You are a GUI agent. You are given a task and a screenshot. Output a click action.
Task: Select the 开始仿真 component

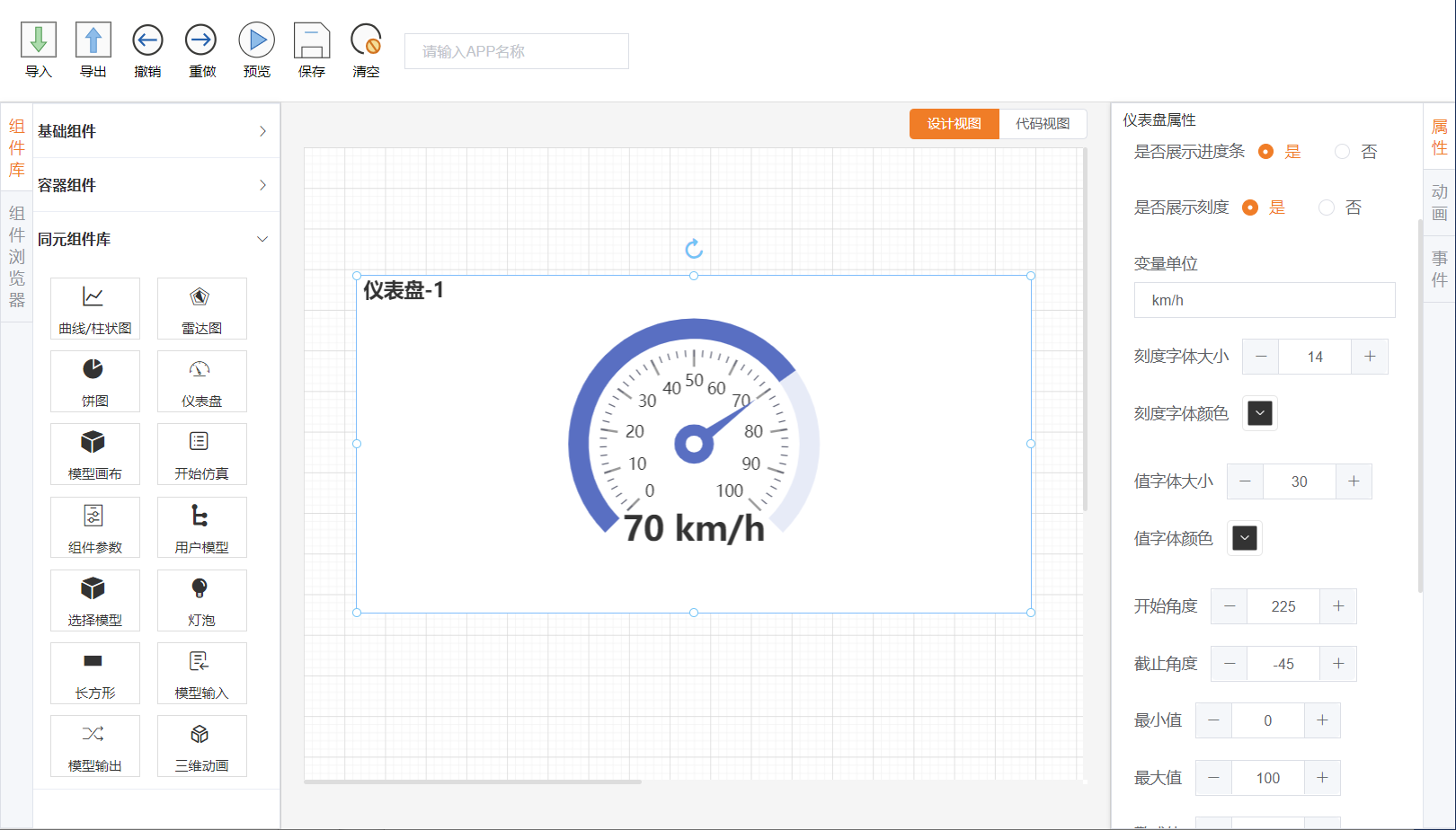(202, 454)
